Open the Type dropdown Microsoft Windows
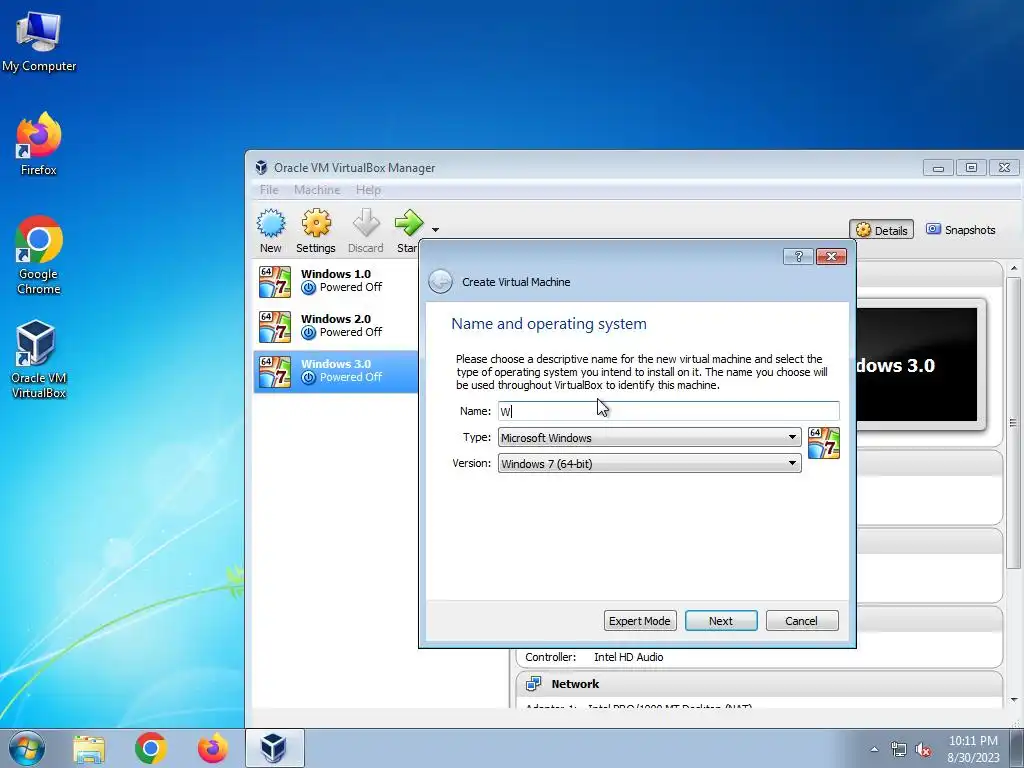 (649, 438)
